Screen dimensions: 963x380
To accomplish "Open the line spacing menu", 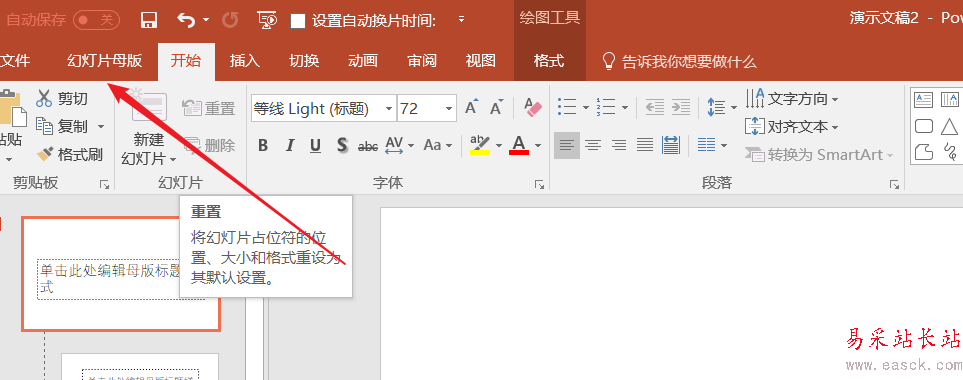I will point(722,108).
